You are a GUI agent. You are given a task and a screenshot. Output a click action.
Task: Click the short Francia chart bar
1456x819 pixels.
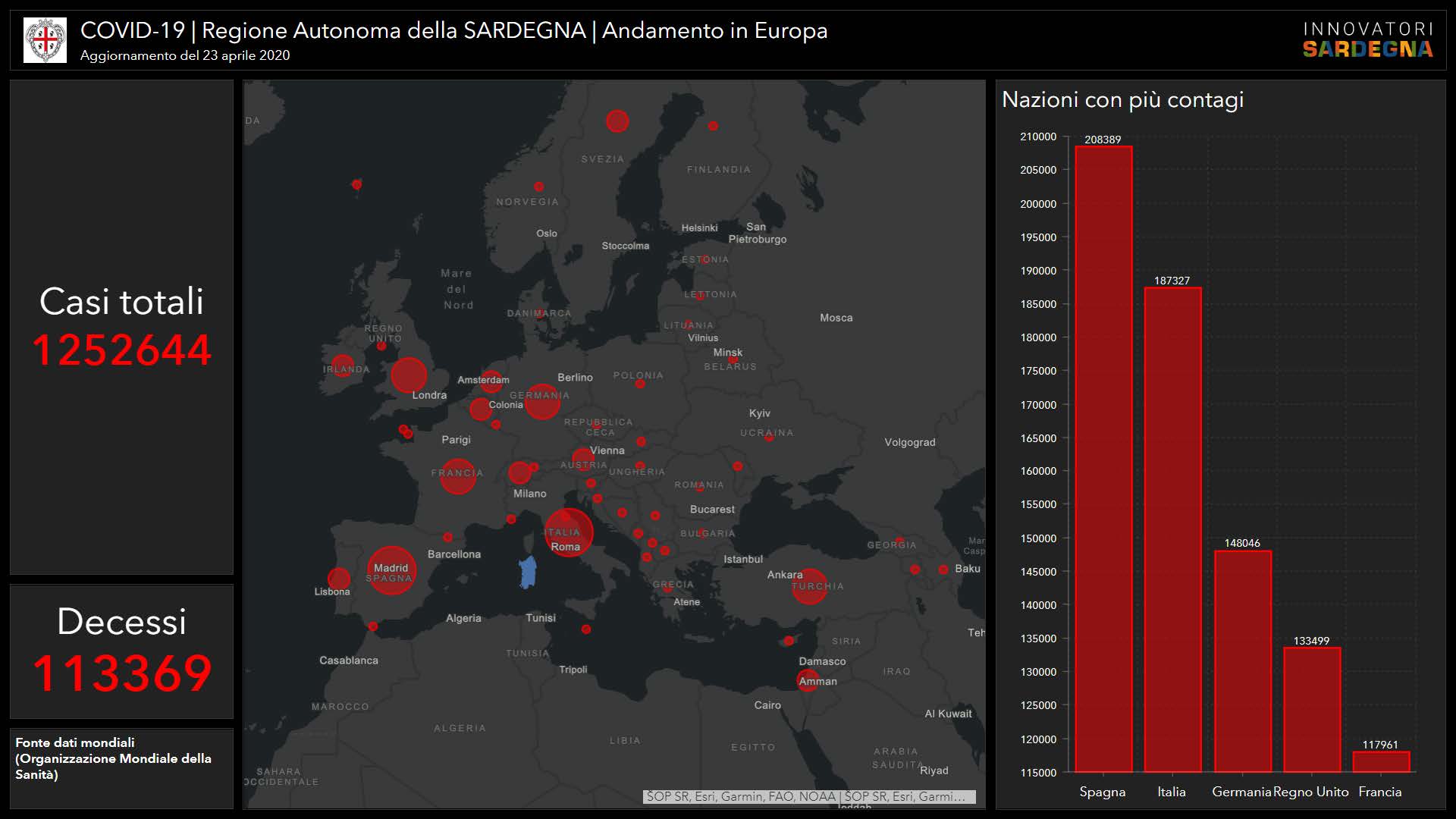click(1381, 761)
